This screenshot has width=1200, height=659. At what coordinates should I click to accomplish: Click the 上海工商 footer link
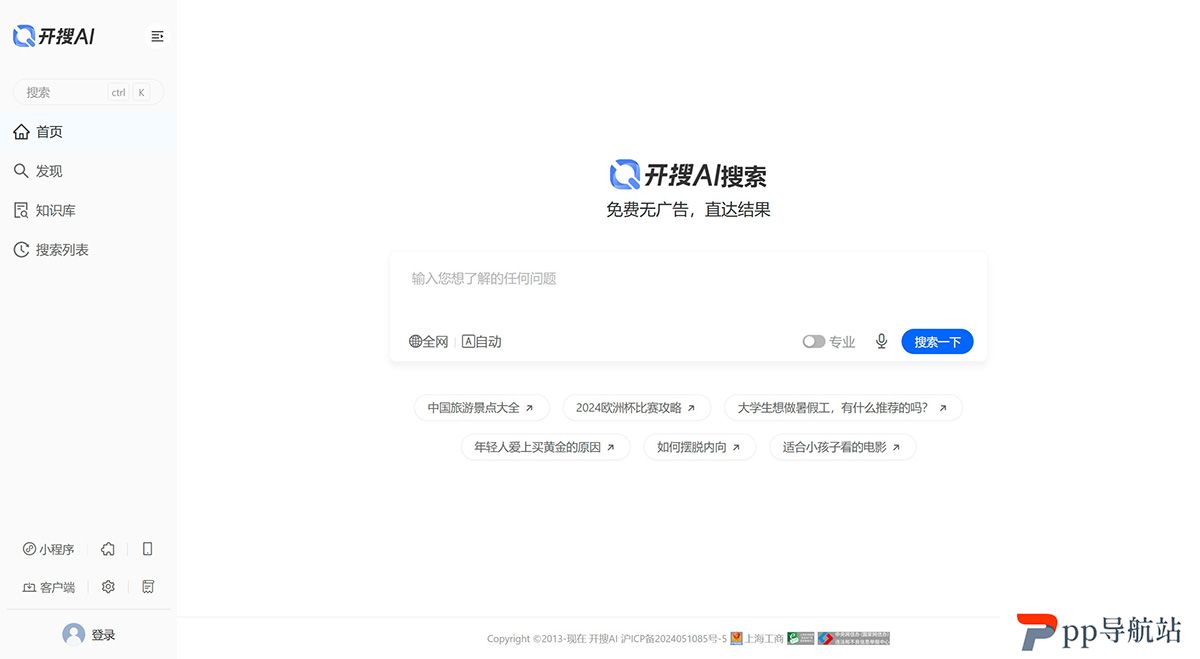click(x=757, y=639)
